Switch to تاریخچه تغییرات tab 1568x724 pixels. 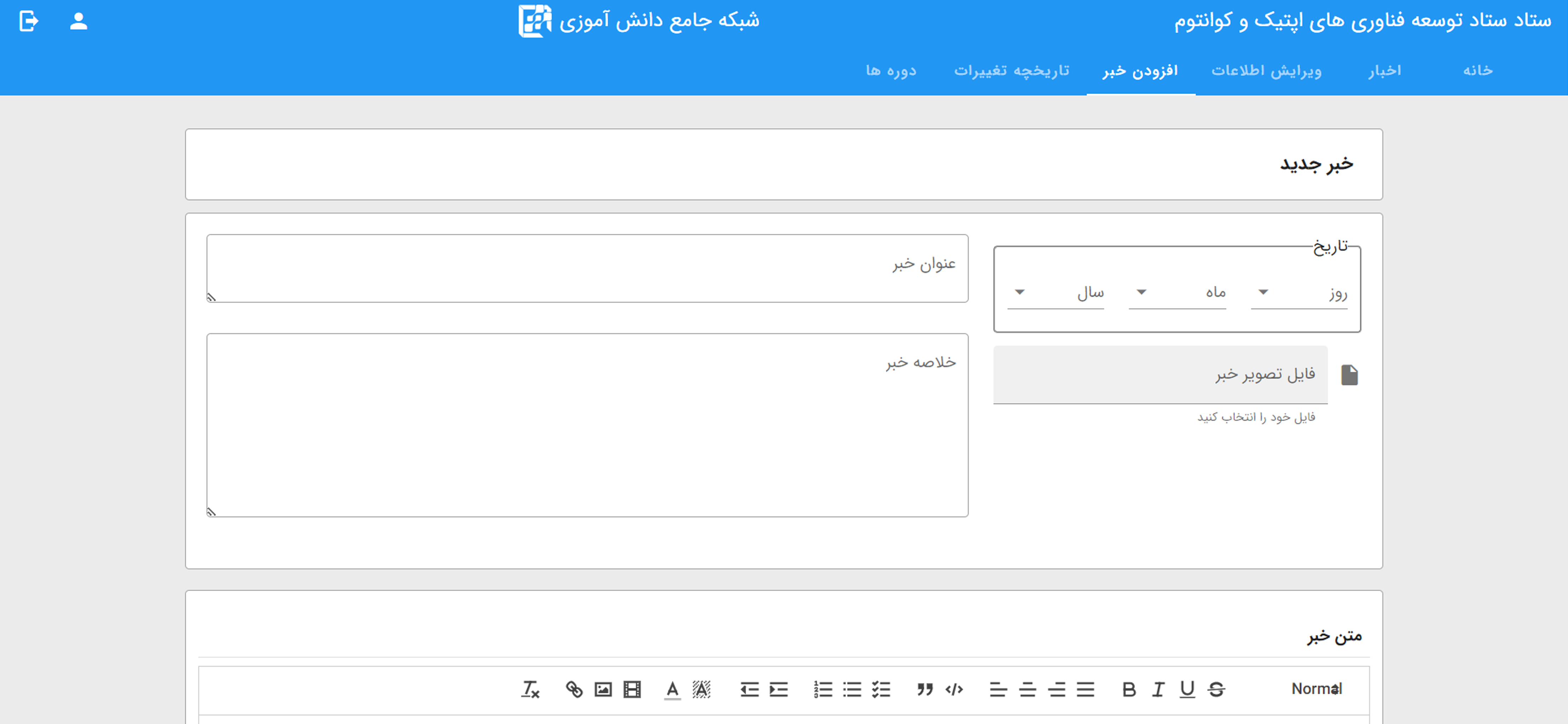coord(1011,71)
